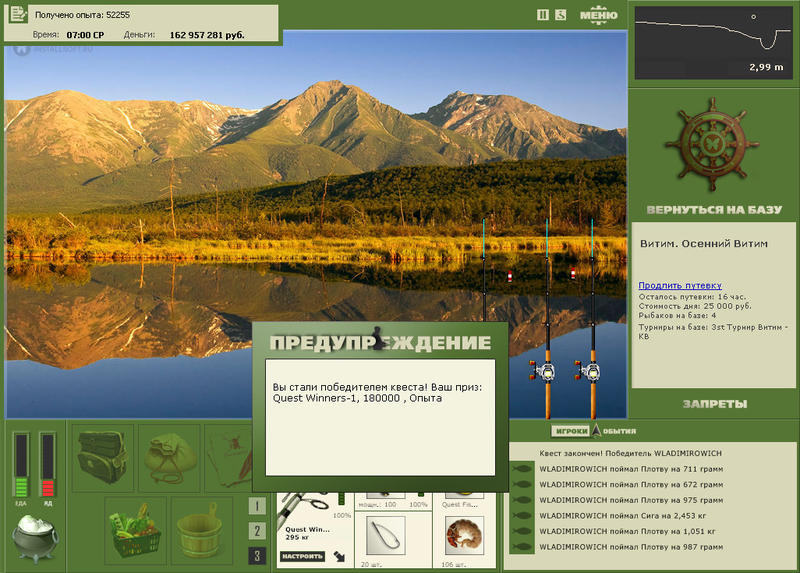Open the drawstring bait pouch icon

pos(169,457)
